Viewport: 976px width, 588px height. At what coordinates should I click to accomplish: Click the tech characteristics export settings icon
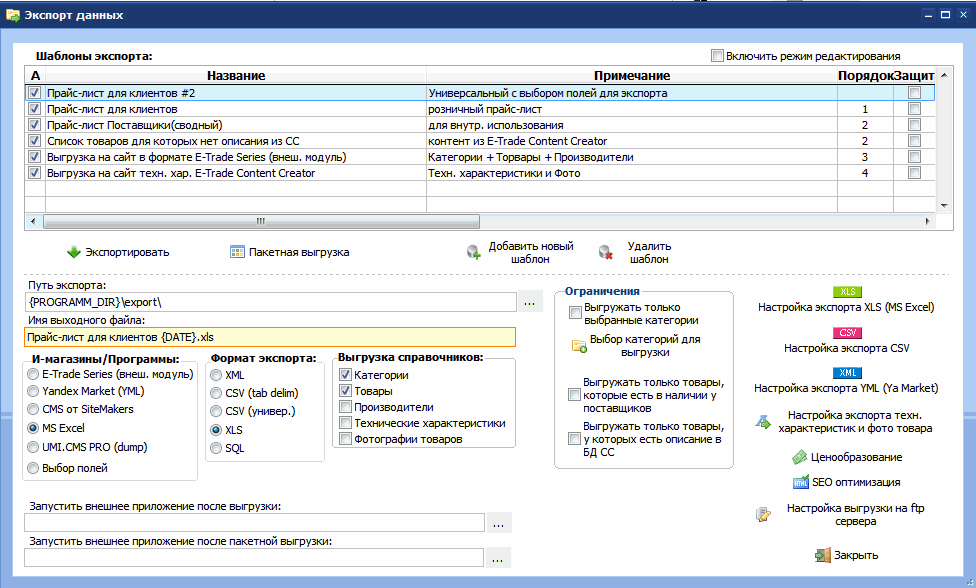click(x=763, y=422)
